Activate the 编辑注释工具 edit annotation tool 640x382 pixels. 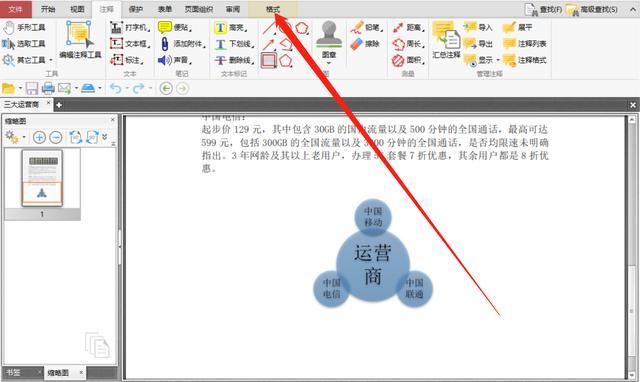coord(80,40)
